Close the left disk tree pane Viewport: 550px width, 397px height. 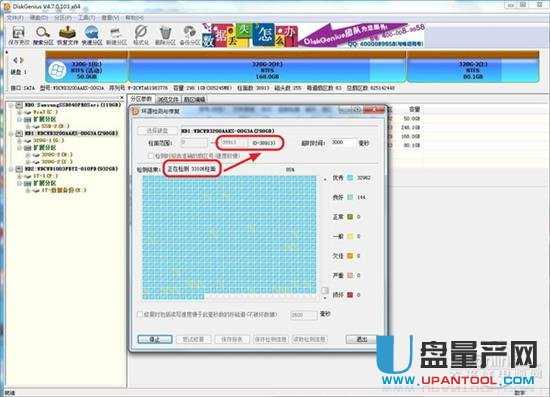(x=122, y=97)
